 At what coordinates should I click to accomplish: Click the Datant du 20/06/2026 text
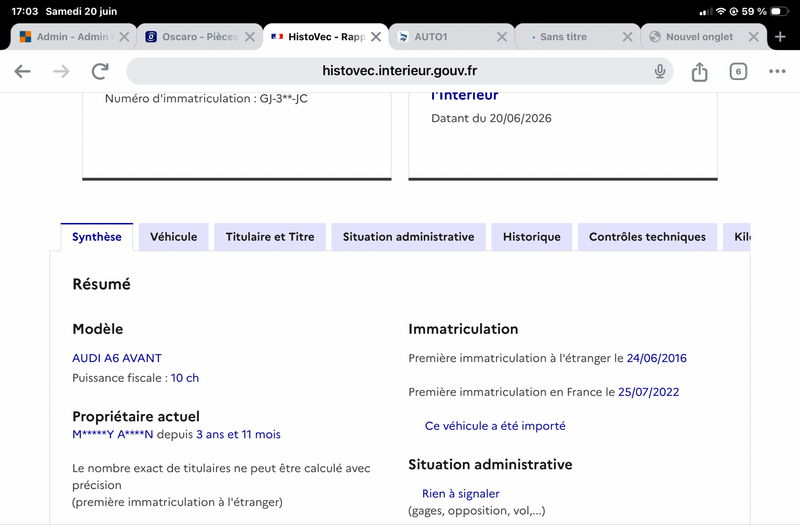pyautogui.click(x=491, y=118)
